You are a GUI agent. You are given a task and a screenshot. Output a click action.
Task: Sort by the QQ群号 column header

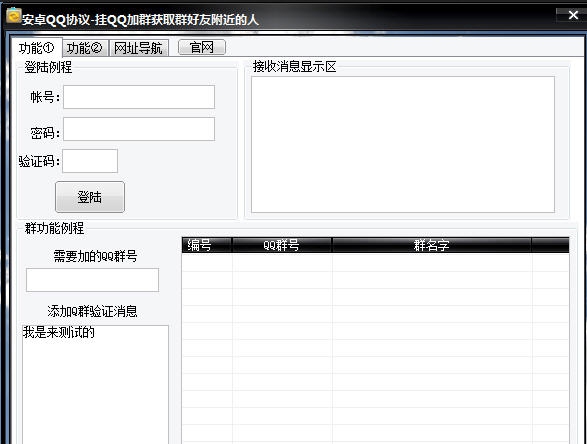282,245
